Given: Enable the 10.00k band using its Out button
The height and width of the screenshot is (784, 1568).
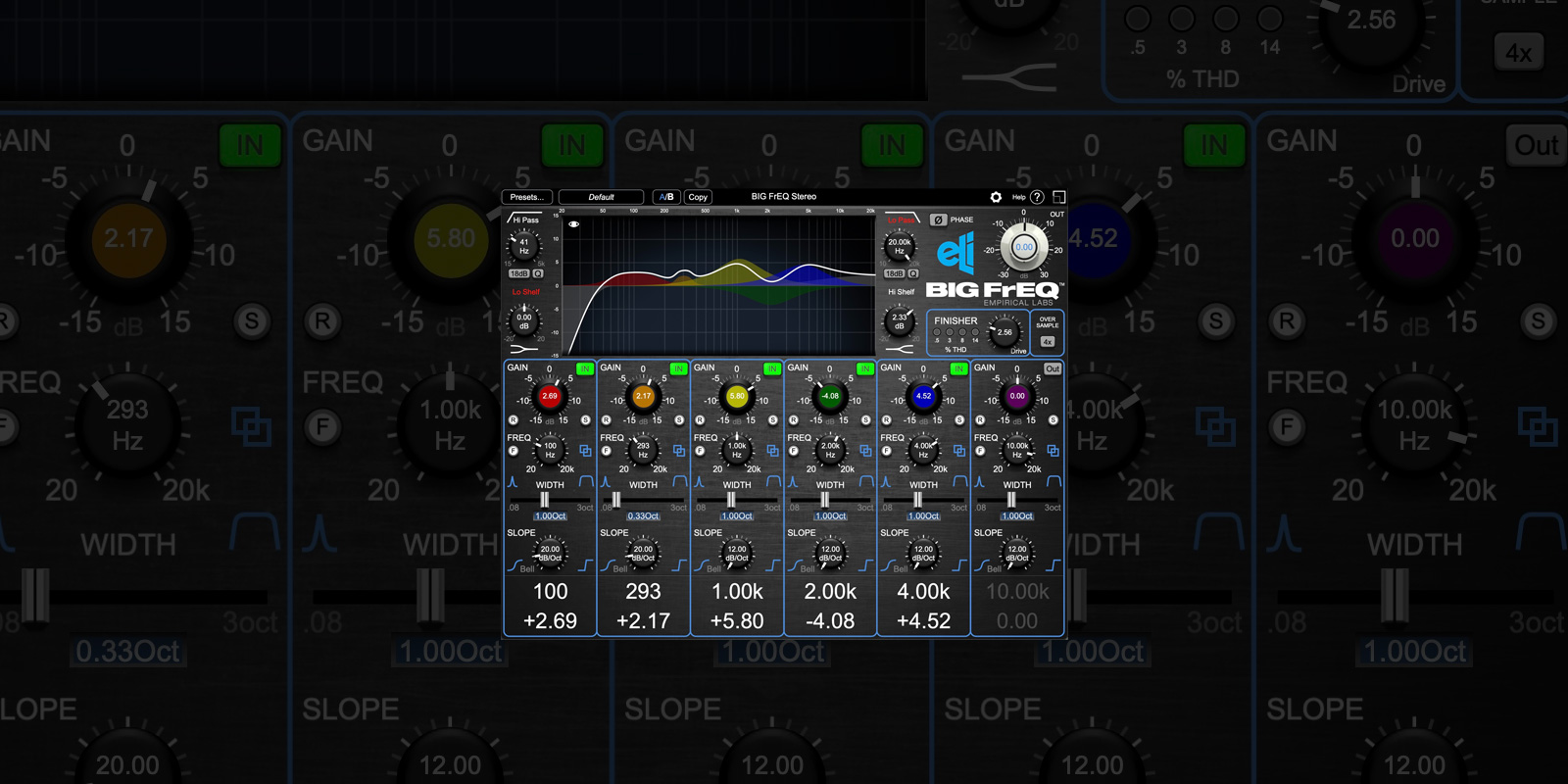Looking at the screenshot, I should 1052,368.
